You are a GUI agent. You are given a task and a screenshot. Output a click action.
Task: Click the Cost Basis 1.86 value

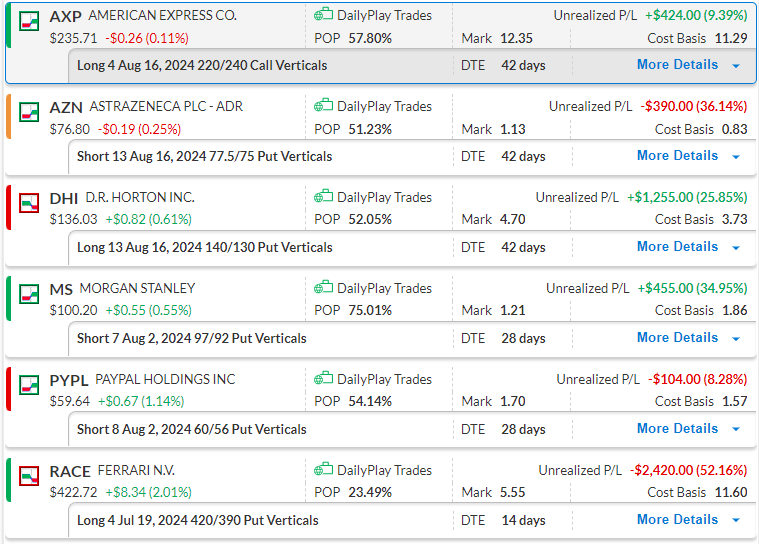coord(735,310)
